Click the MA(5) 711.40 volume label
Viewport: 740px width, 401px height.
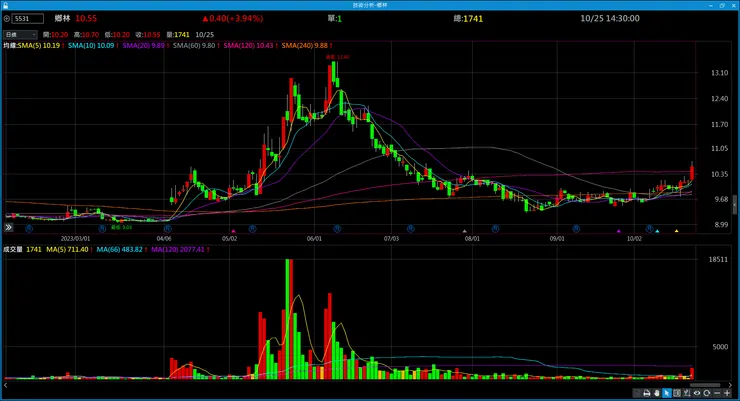67,249
